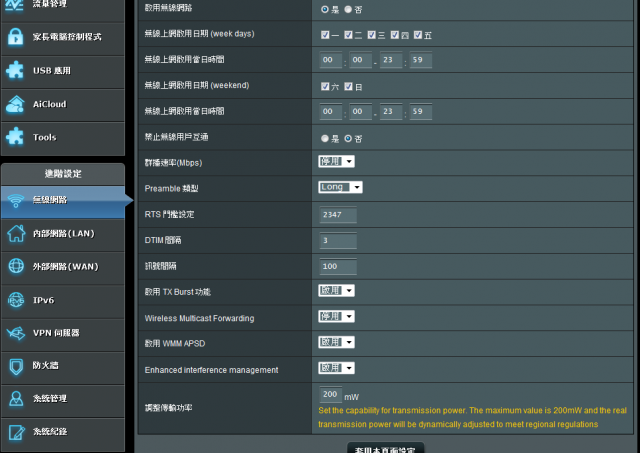The width and height of the screenshot is (640, 453).
Task: Open VPN 伺服器 menu item
Action: click(x=63, y=335)
